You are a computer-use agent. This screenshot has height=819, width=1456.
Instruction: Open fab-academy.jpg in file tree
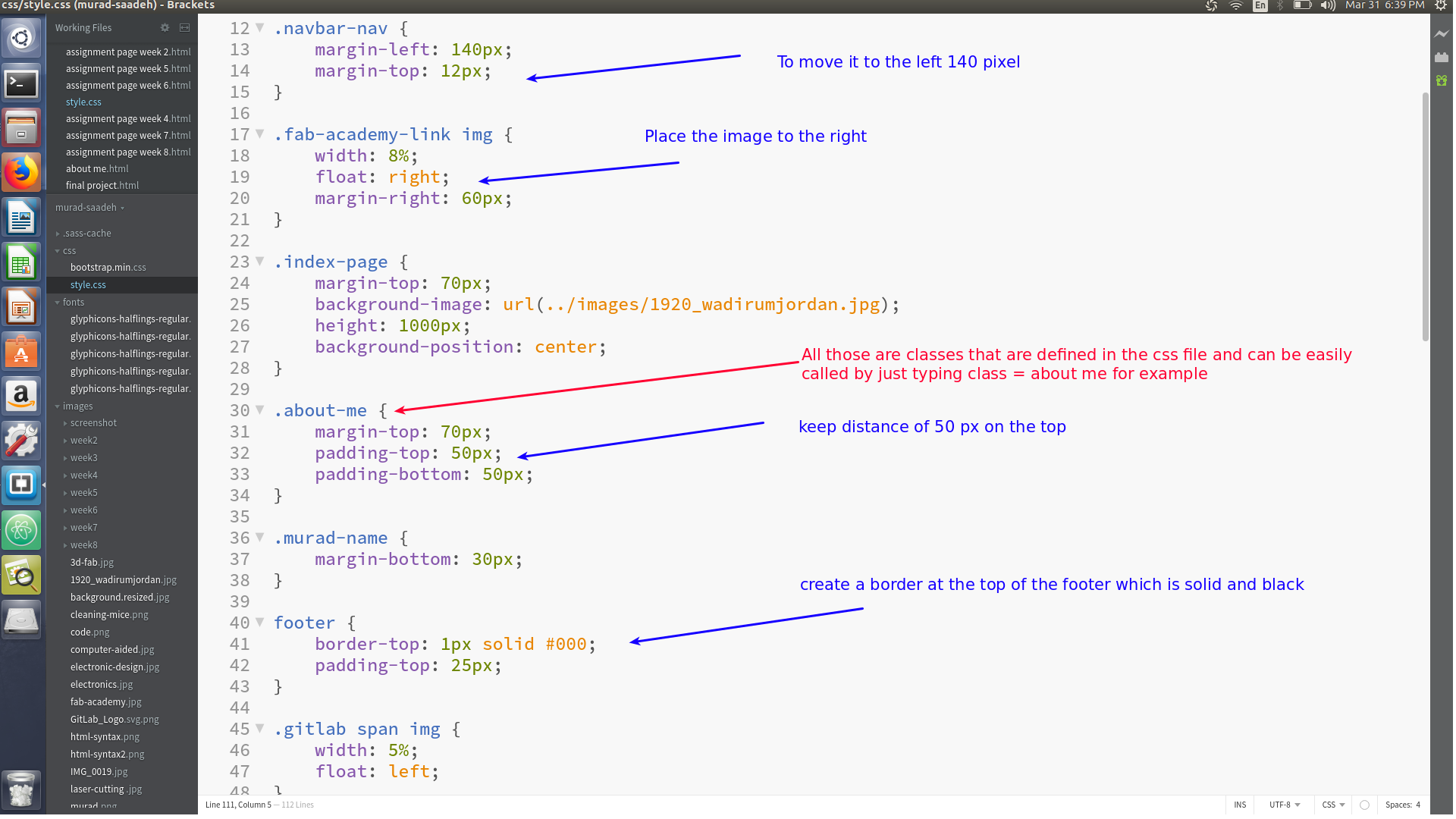(106, 702)
